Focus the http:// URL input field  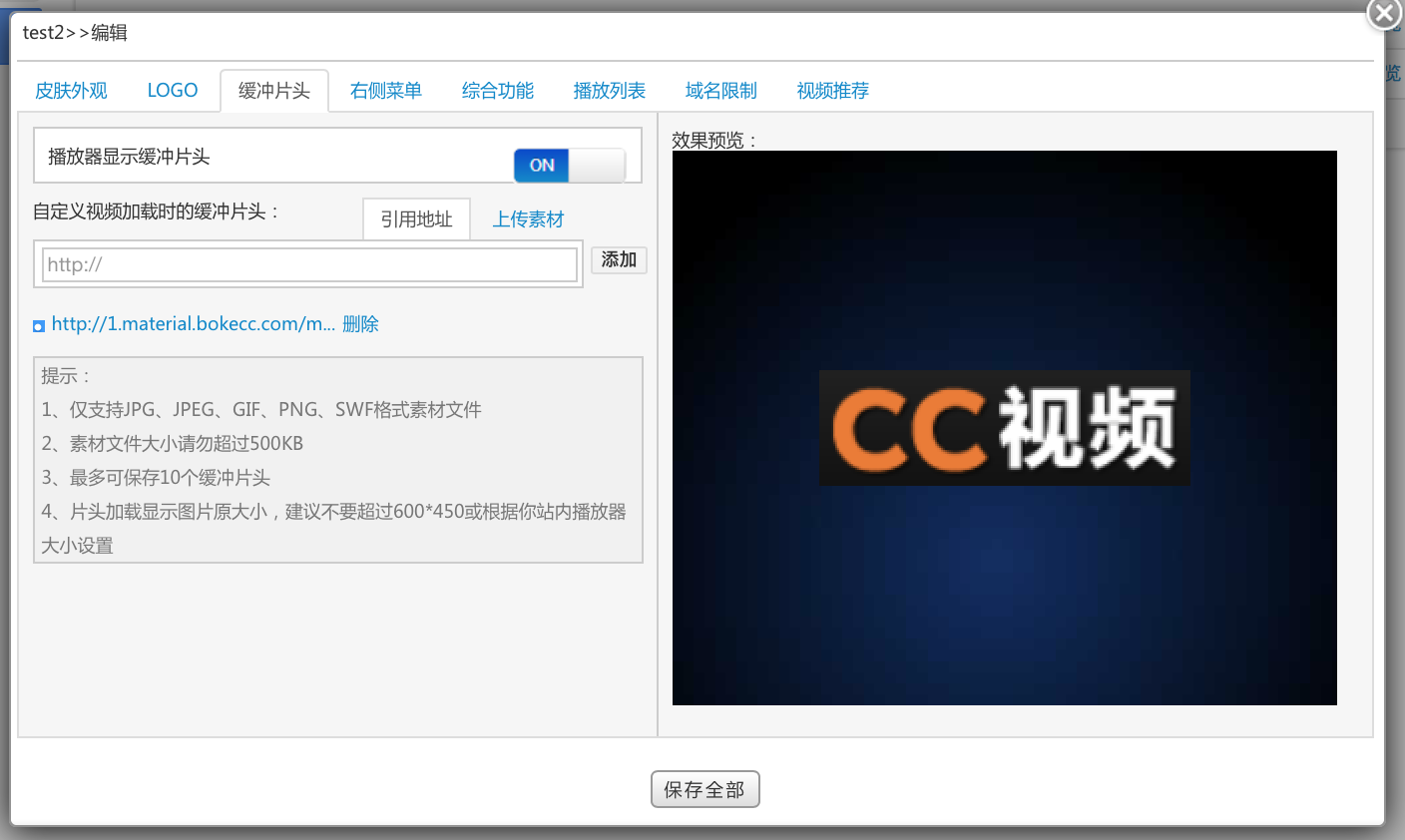coord(309,264)
